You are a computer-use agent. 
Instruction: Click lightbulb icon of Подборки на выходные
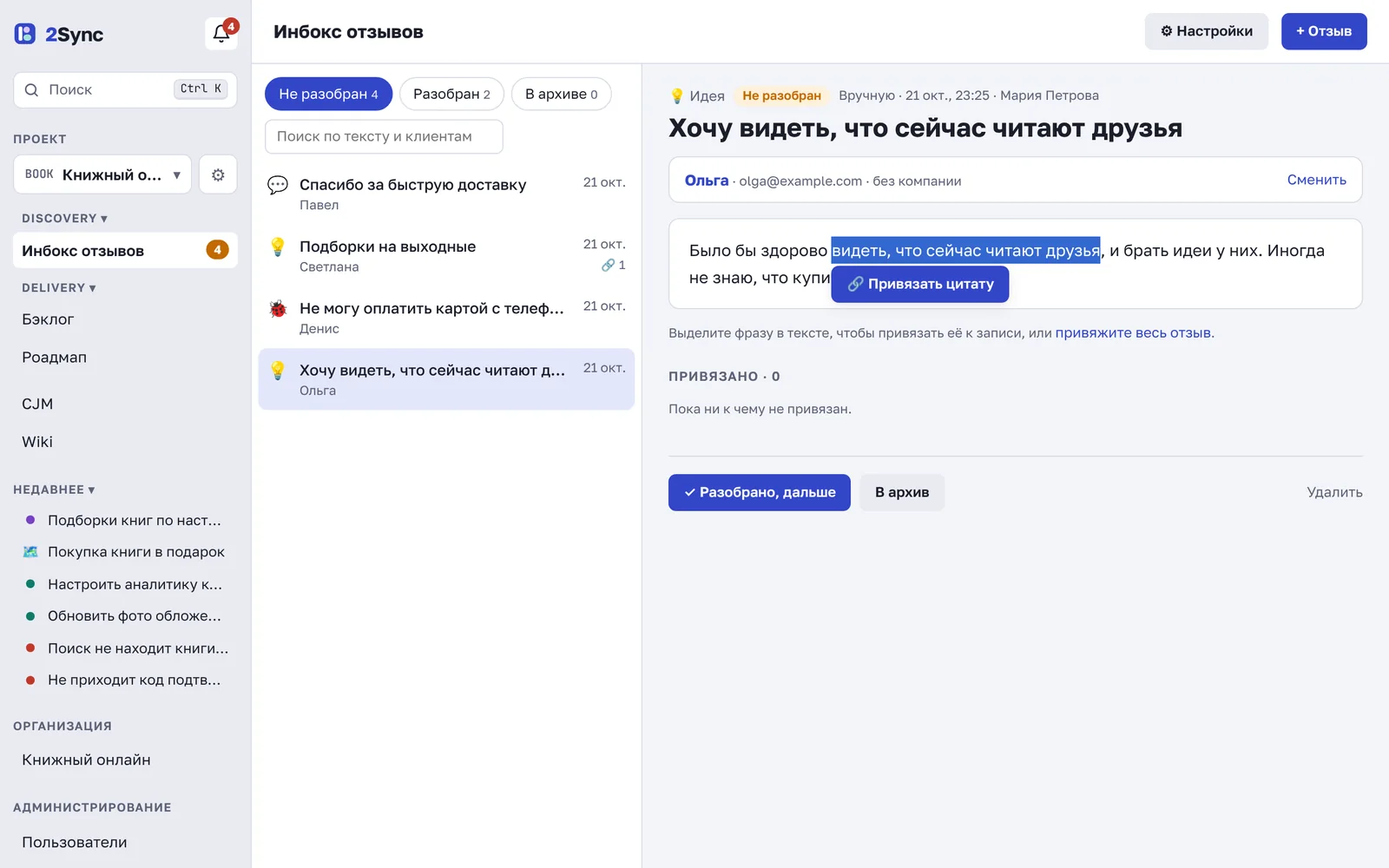(x=278, y=247)
